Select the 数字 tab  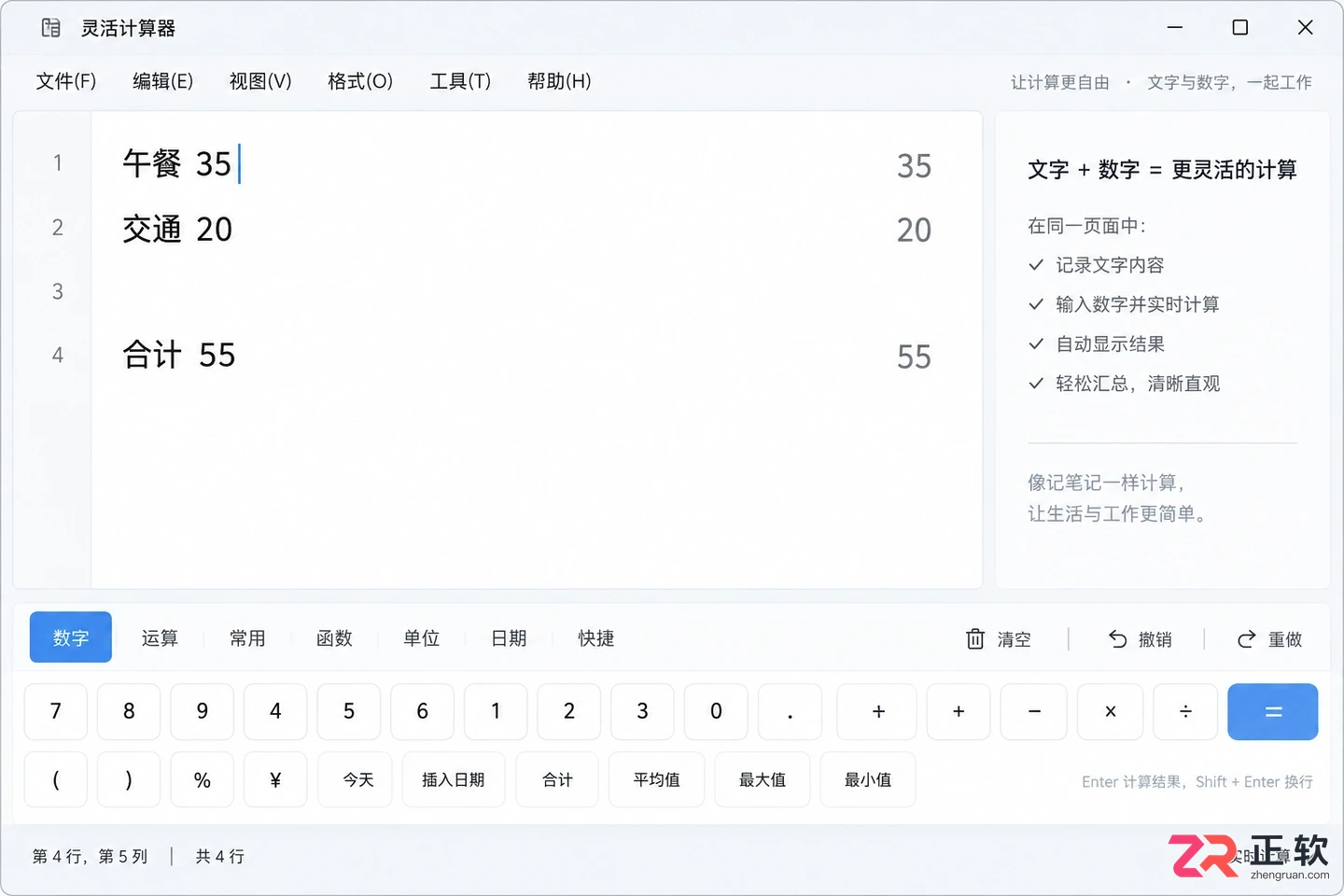pyautogui.click(x=71, y=637)
